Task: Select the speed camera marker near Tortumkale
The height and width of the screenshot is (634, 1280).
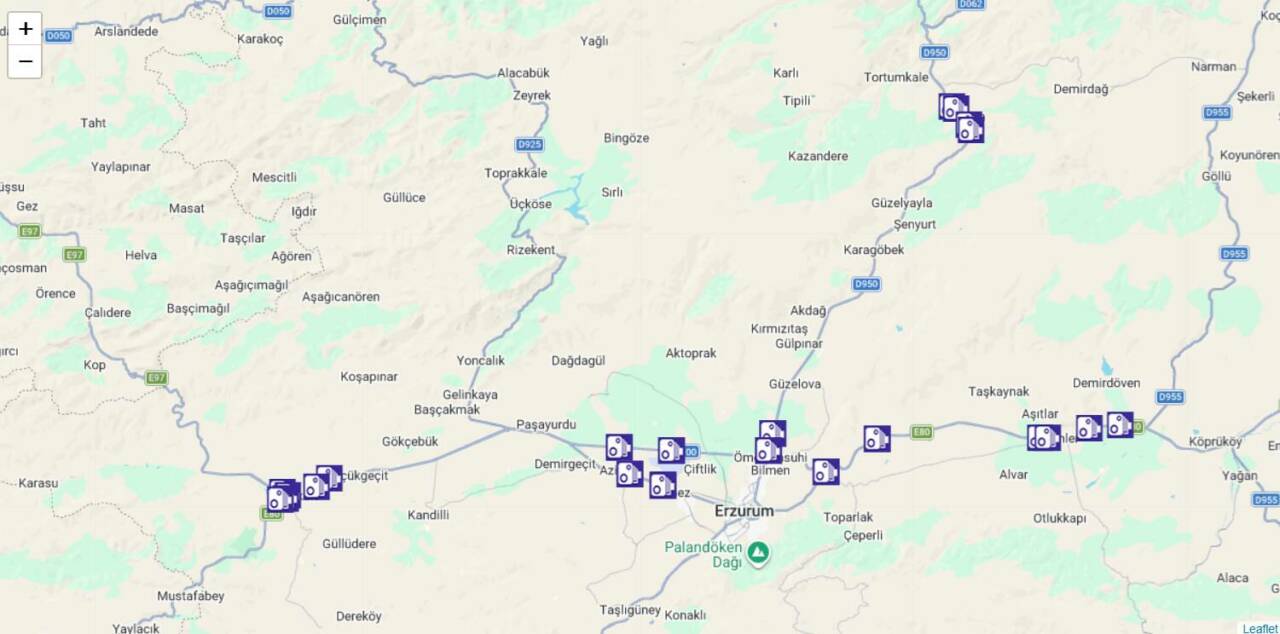Action: 954,107
